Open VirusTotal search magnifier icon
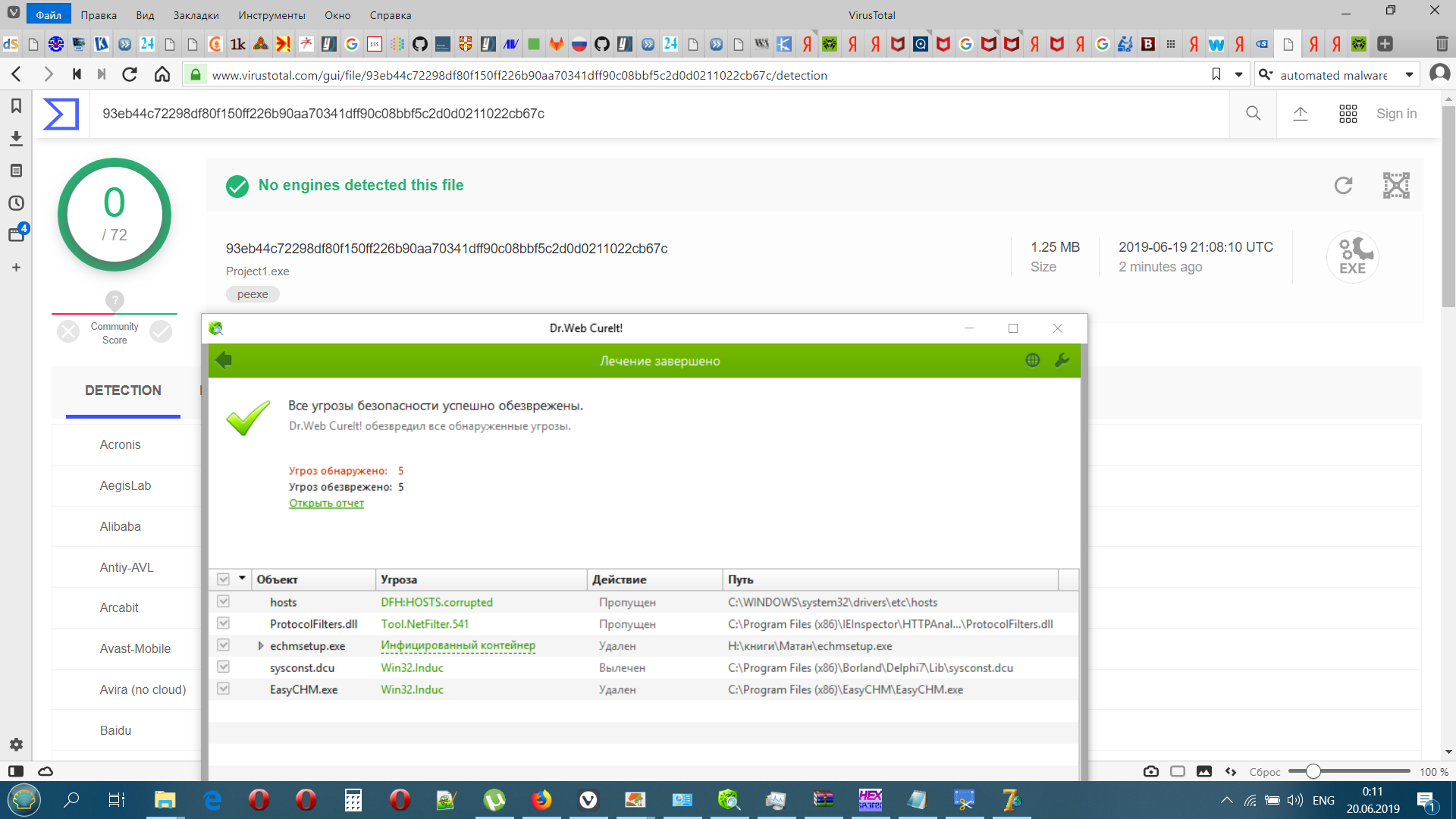This screenshot has height=819, width=1456. [x=1254, y=114]
